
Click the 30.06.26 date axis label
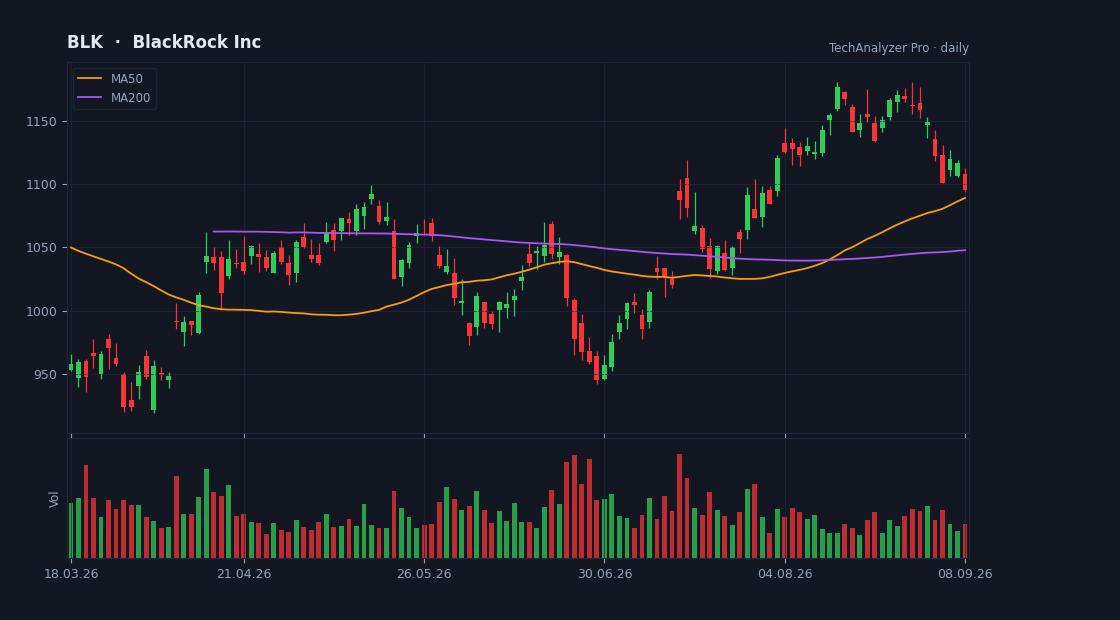[x=604, y=574]
